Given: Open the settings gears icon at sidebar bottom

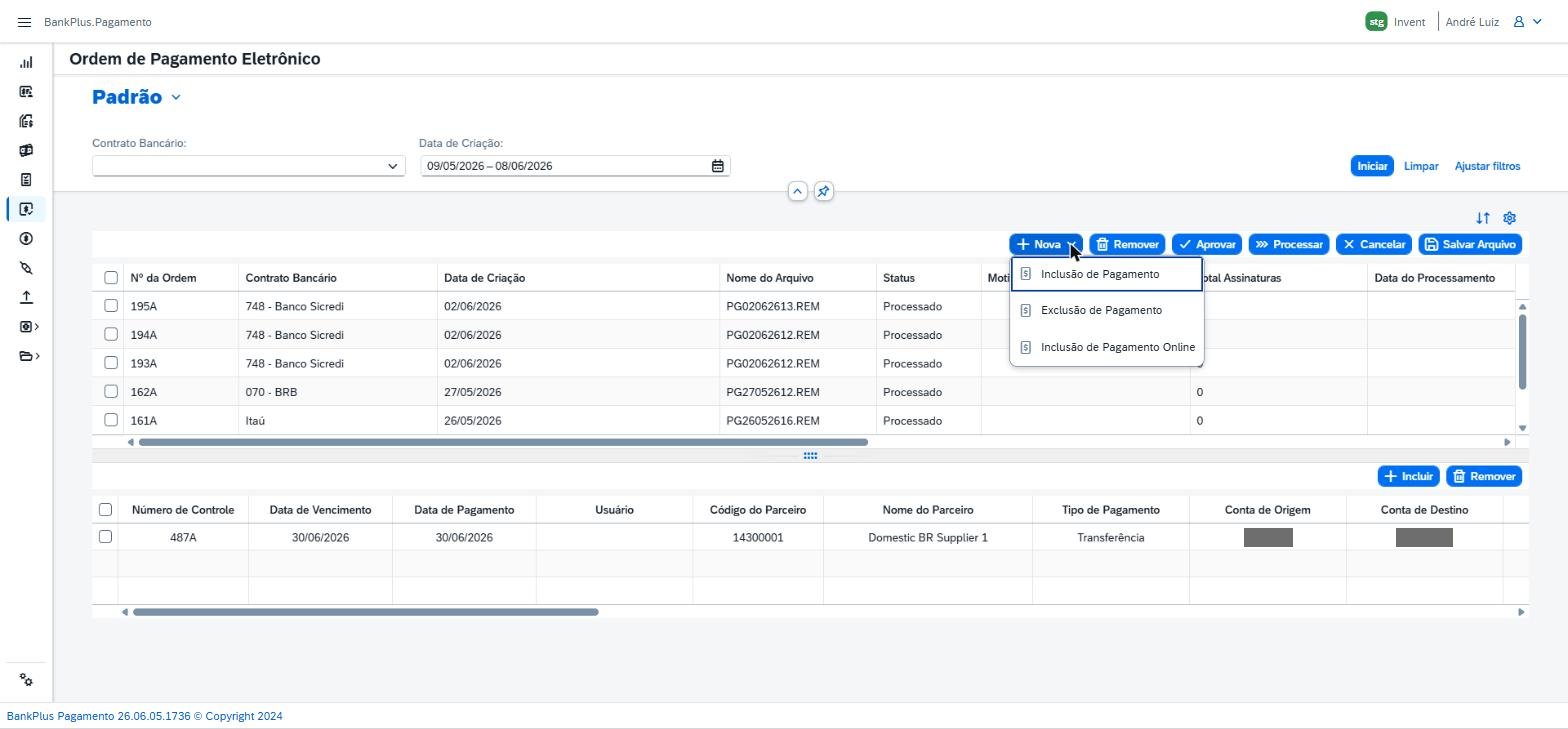Looking at the screenshot, I should (26, 680).
